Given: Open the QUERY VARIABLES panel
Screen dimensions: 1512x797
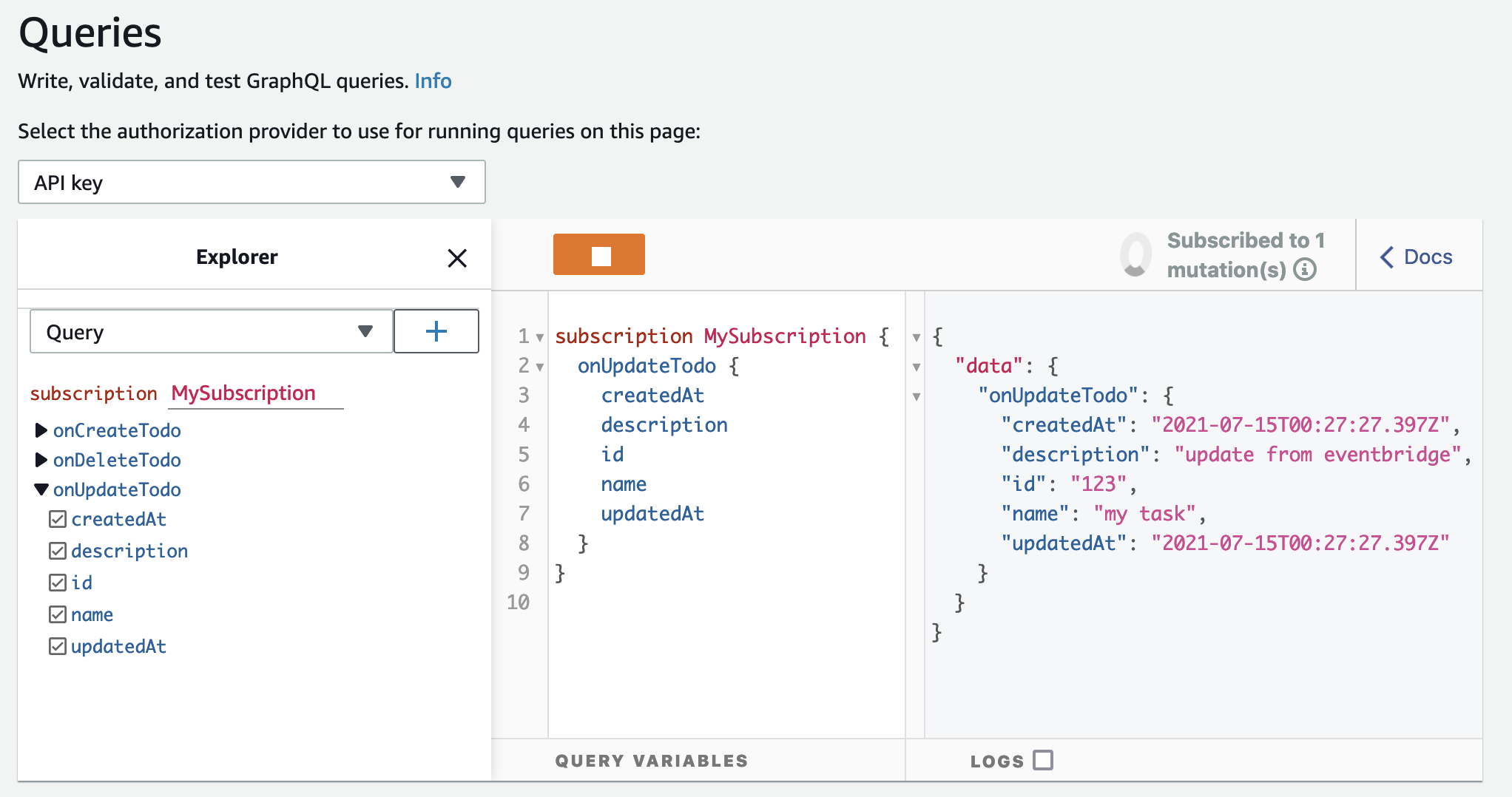Looking at the screenshot, I should pos(652,761).
